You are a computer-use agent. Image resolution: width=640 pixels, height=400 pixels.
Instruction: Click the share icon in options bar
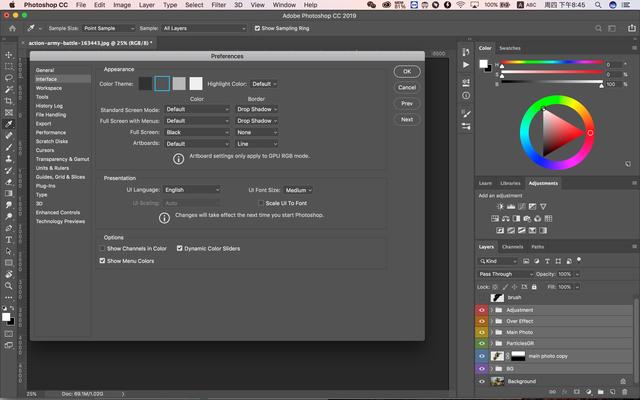(631, 28)
